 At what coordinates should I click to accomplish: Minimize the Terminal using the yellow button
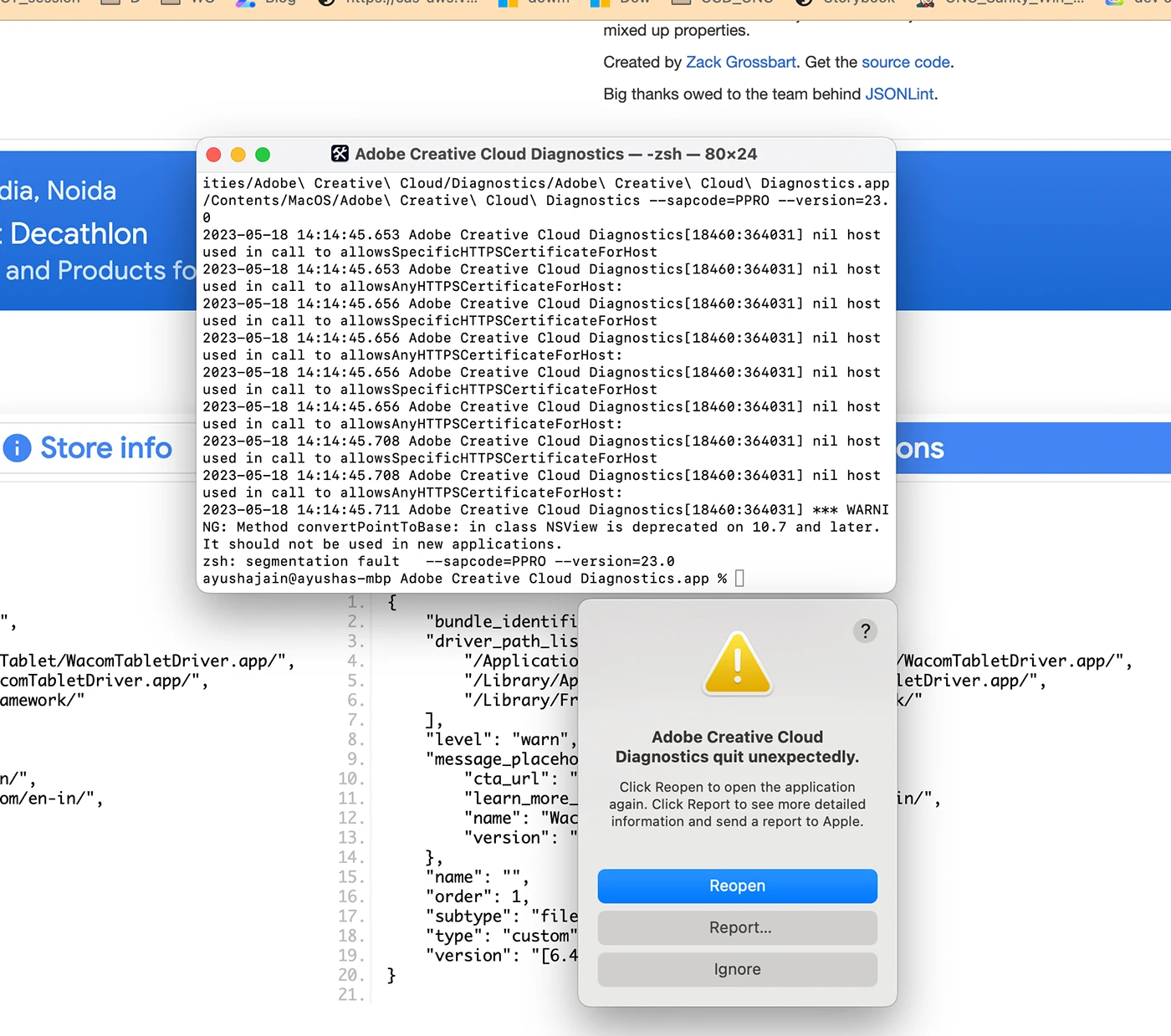coord(238,155)
